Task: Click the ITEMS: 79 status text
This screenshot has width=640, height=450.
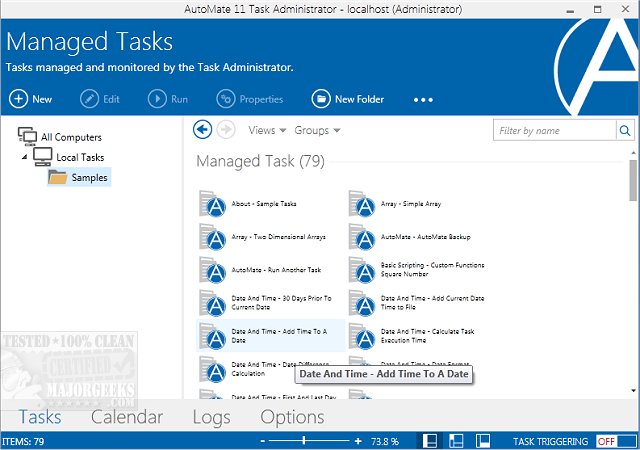Action: [x=23, y=441]
